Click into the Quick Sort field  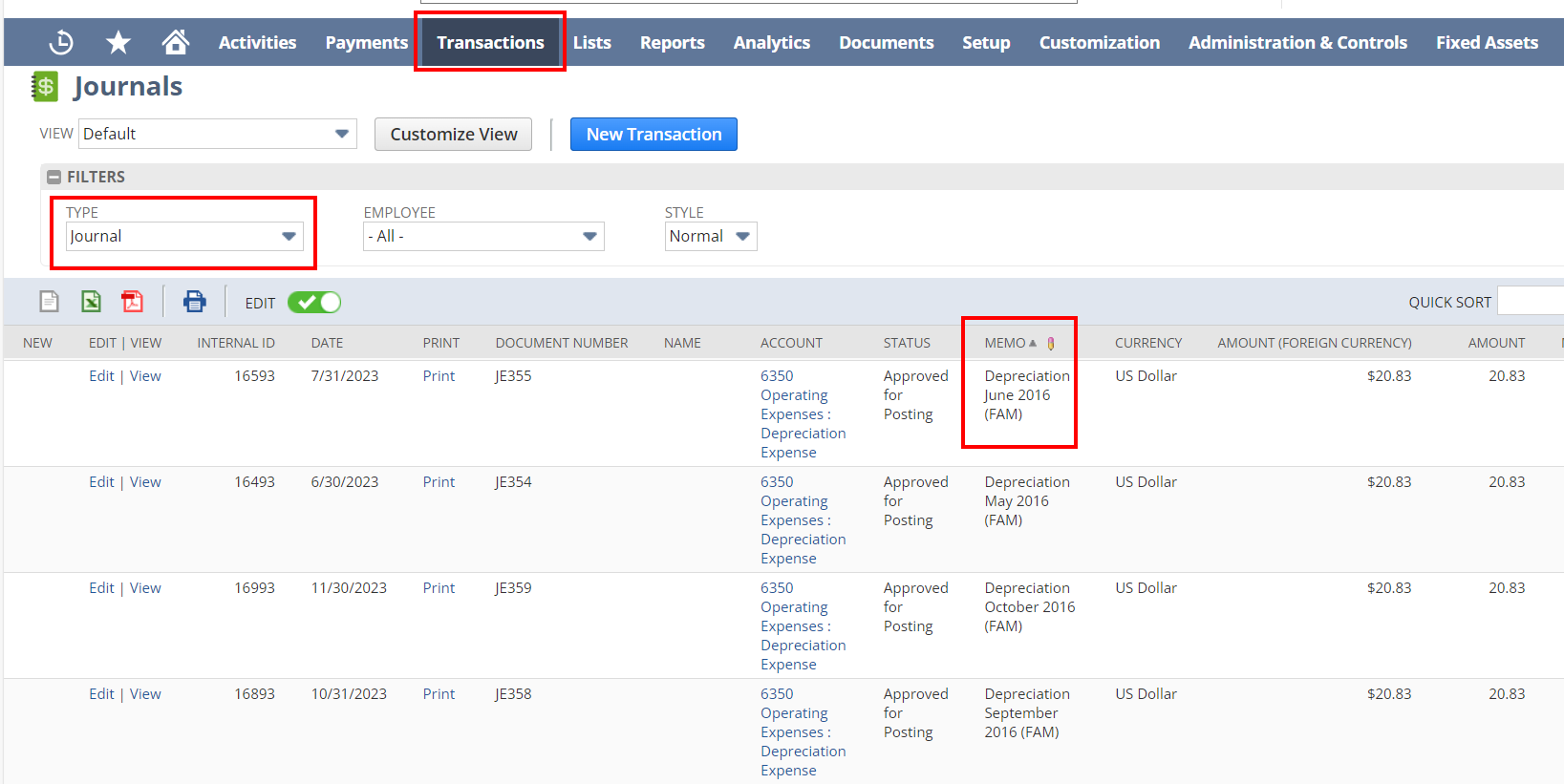point(1530,302)
